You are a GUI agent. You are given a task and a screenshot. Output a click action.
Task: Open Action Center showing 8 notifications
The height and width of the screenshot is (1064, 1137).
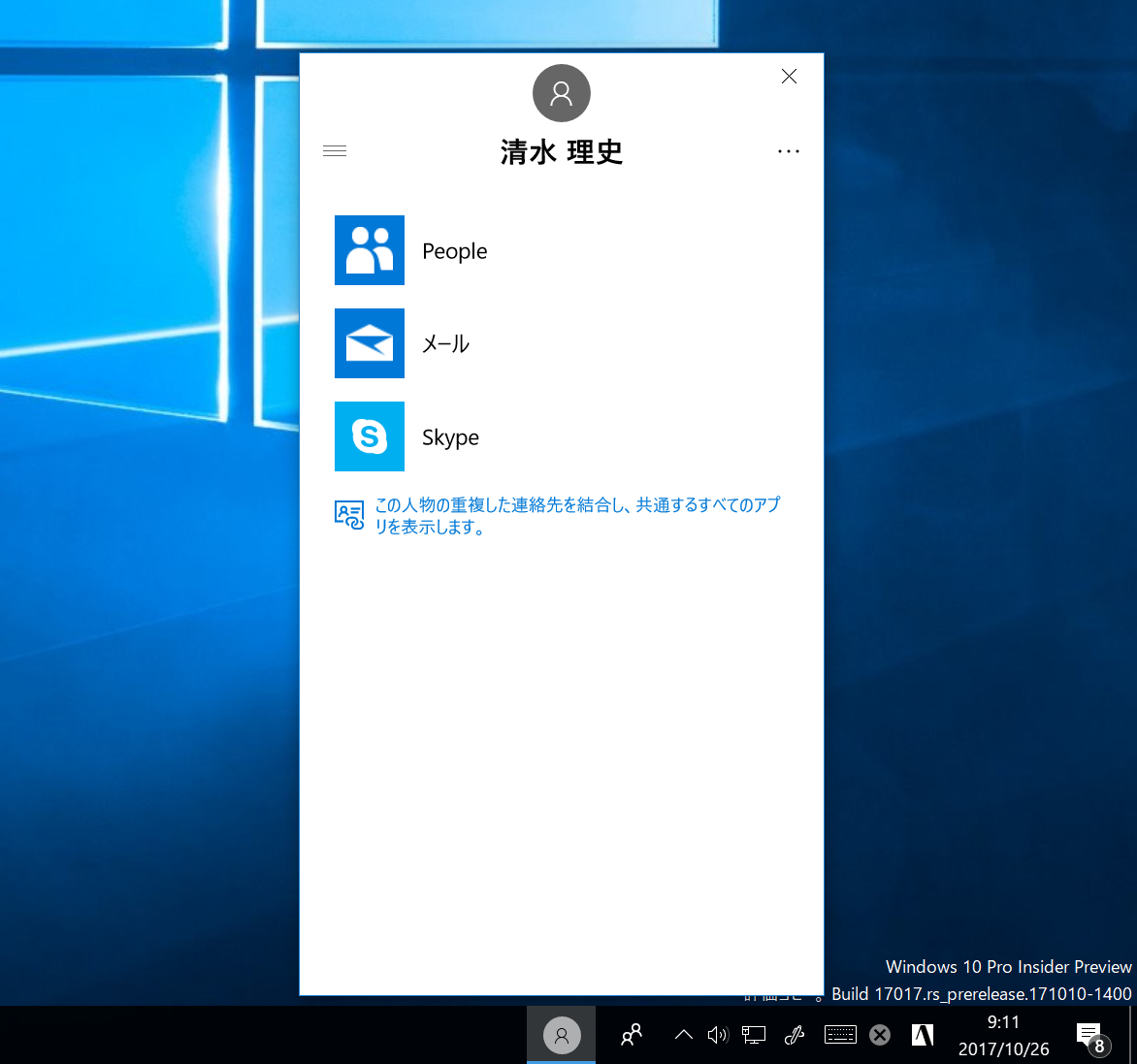tap(1088, 1034)
